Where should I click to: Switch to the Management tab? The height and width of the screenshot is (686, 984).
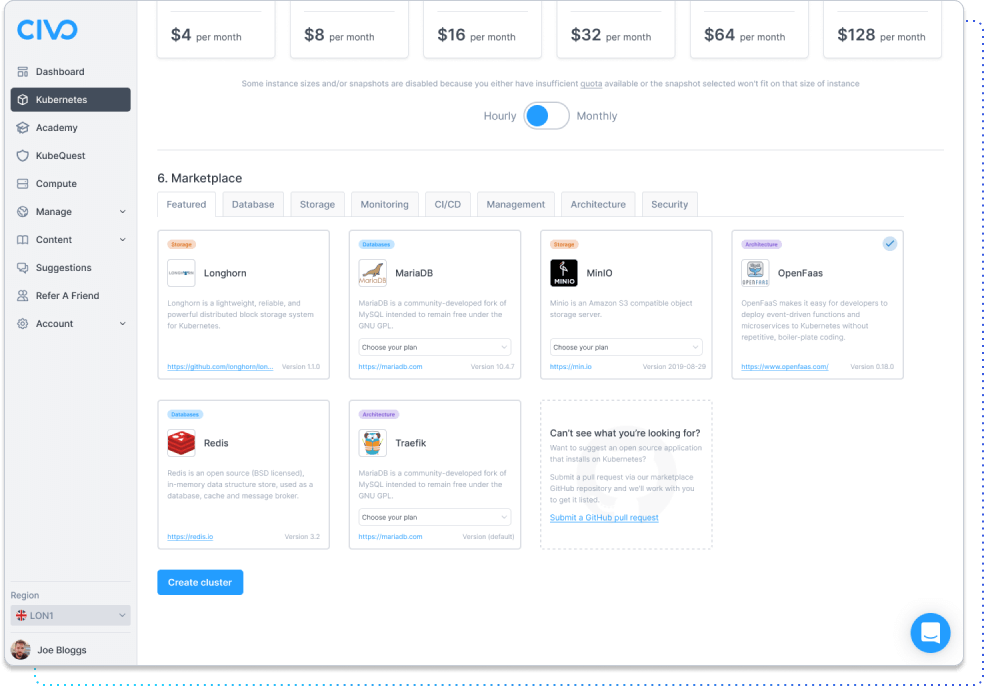pyautogui.click(x=516, y=205)
